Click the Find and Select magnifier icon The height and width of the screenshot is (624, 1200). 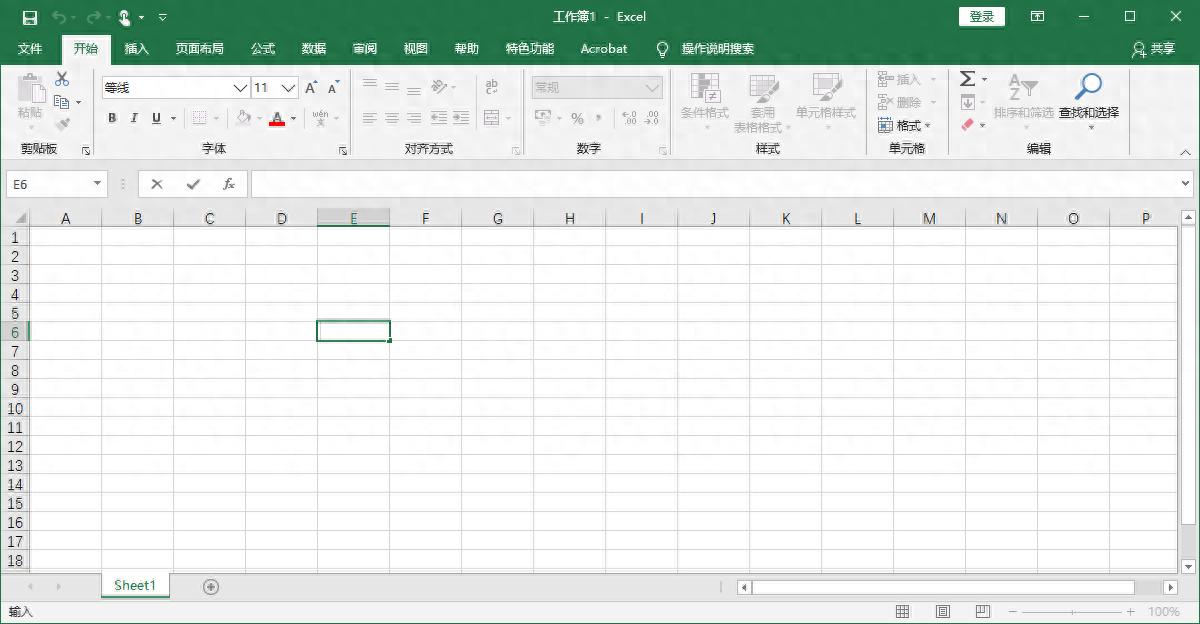1088,87
